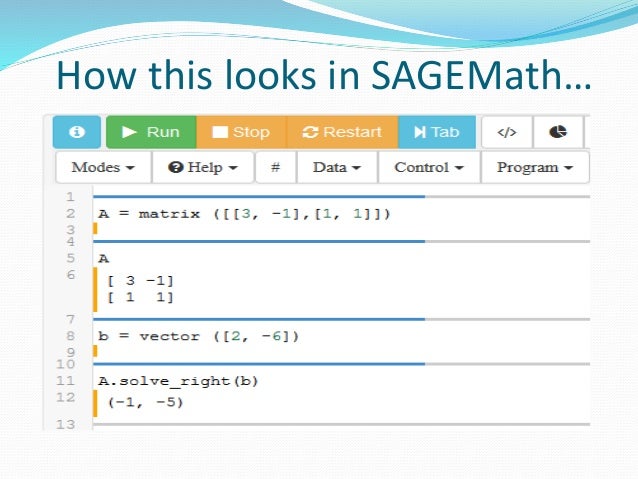Click the cell divider above line 8
This screenshot has height=479, width=638.
(341, 319)
